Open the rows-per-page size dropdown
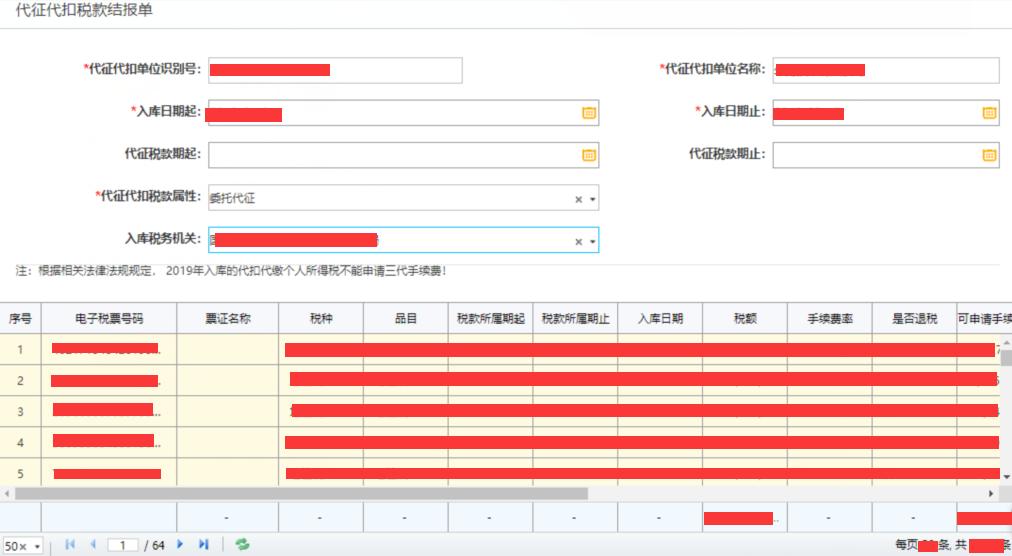Screen dimensions: 1012x556 [24, 546]
